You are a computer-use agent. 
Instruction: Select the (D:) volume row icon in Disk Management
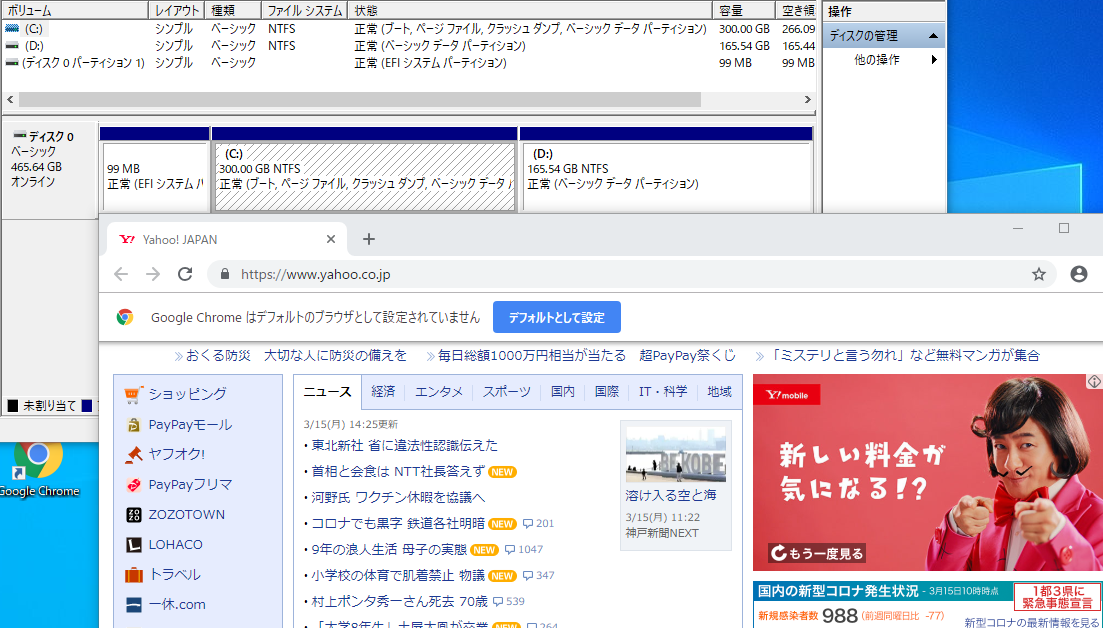[x=12, y=46]
